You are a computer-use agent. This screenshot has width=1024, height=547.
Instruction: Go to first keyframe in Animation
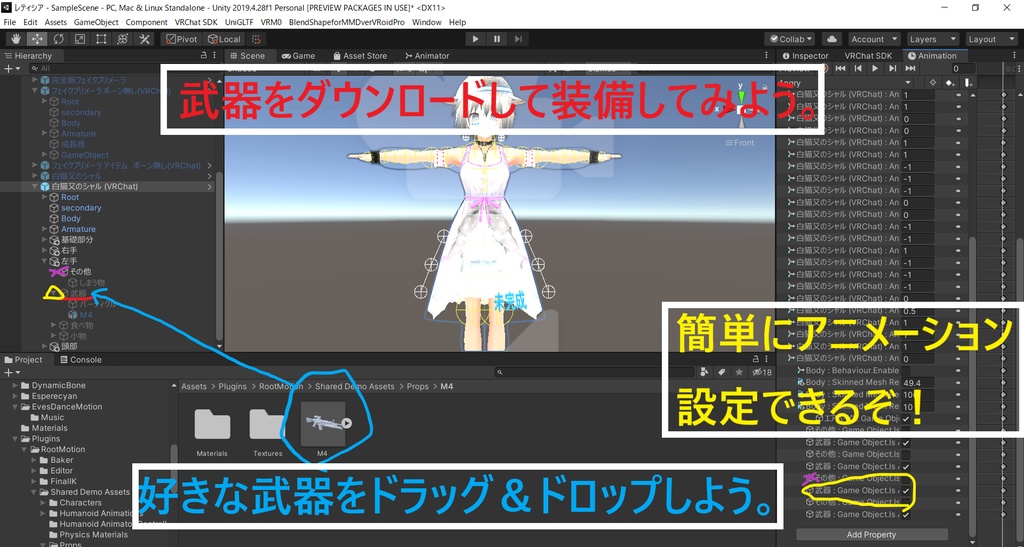pyautogui.click(x=840, y=68)
